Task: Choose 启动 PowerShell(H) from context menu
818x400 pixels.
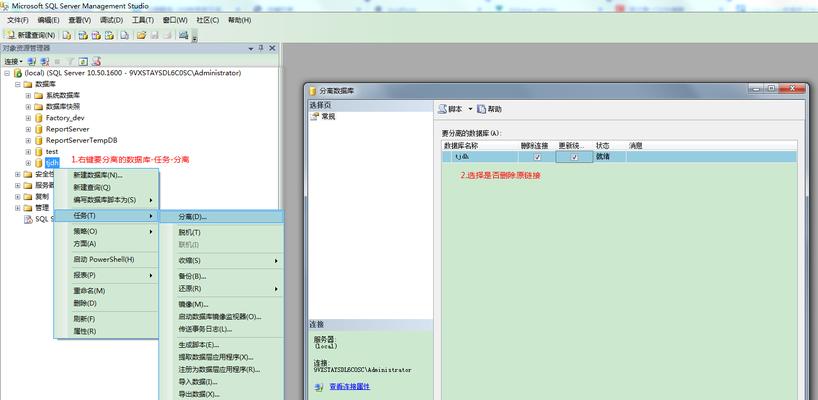Action: (106, 259)
